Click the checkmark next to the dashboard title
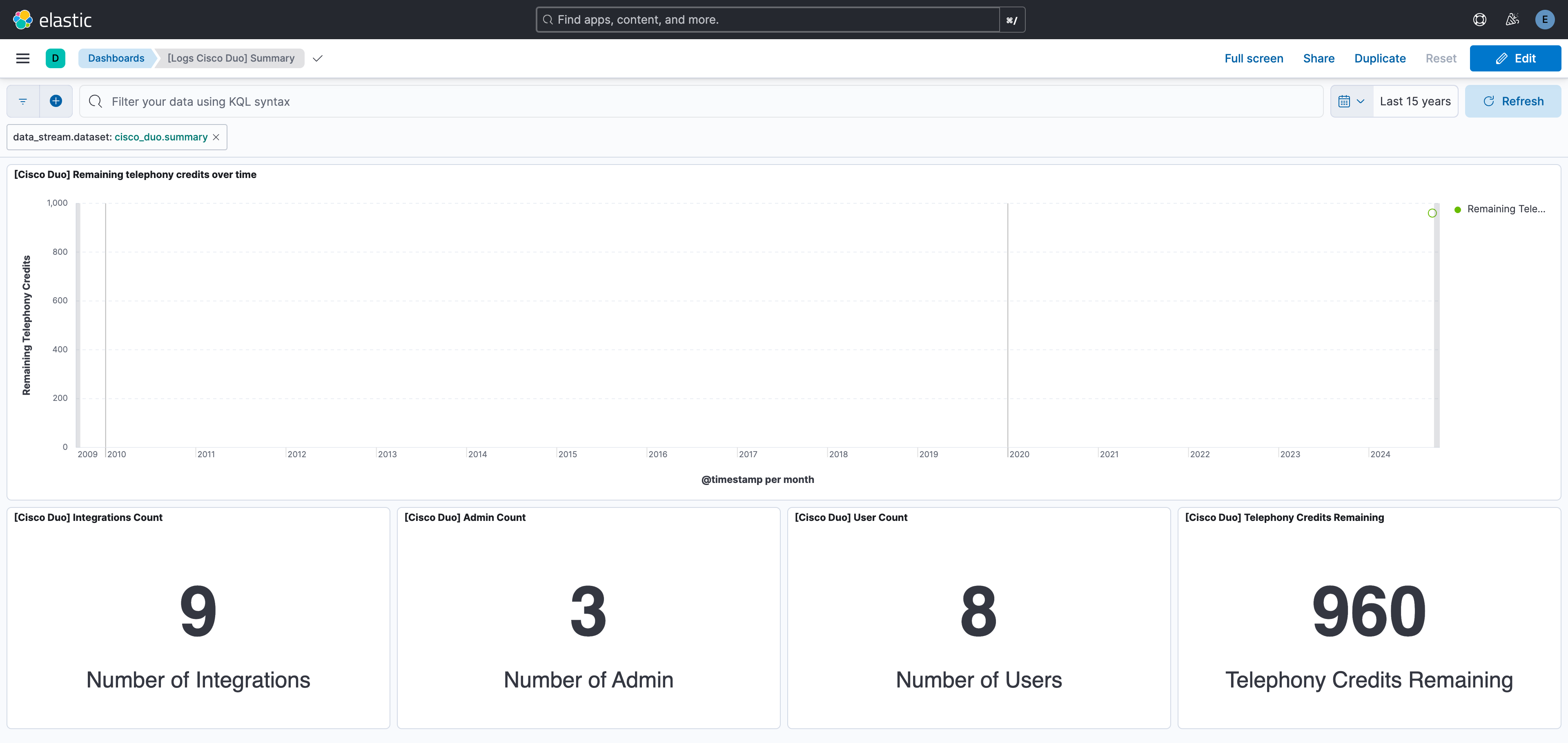 [x=317, y=59]
